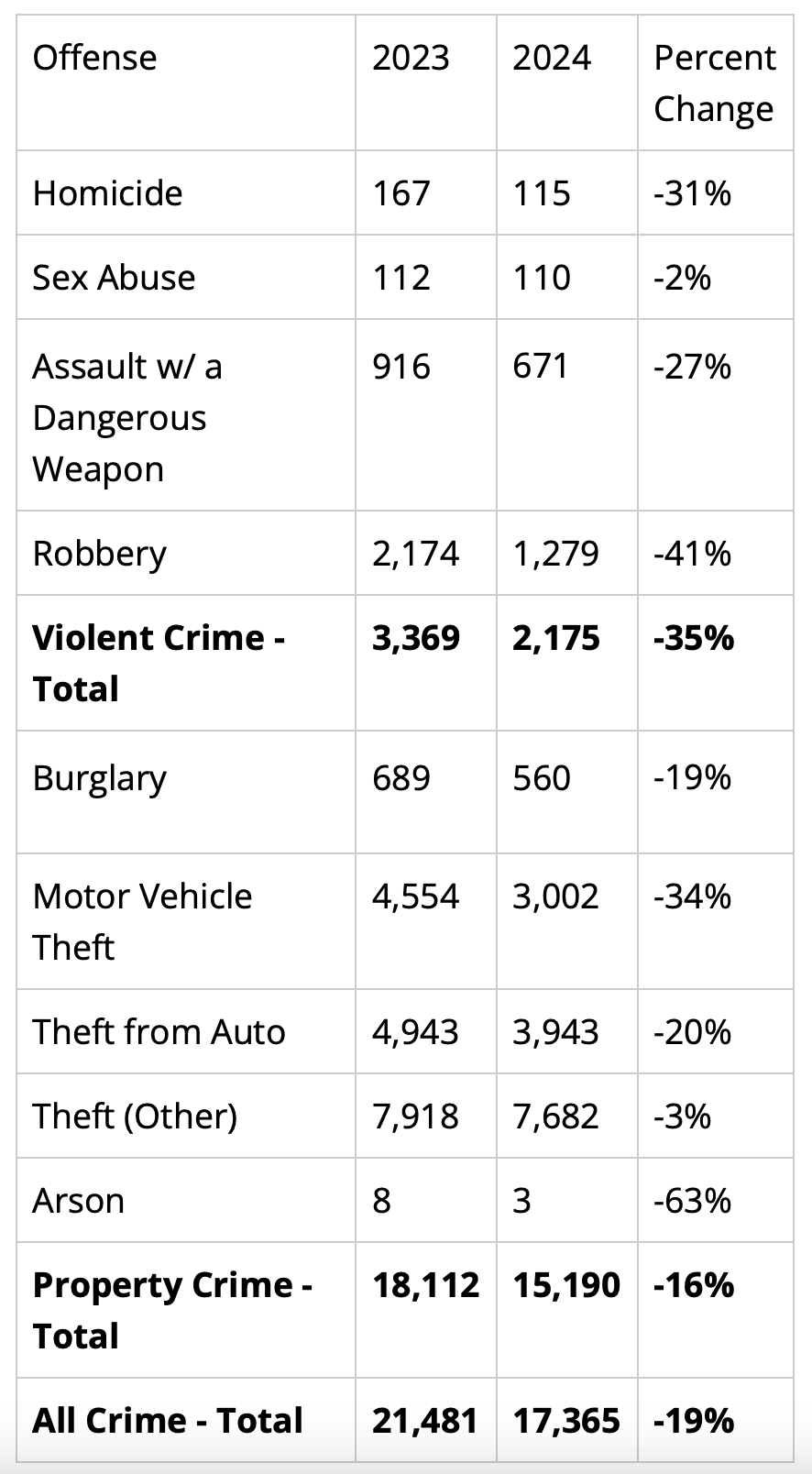Select Motor Vehicle Theft label
This screenshot has height=1474, width=812.
click(x=142, y=921)
